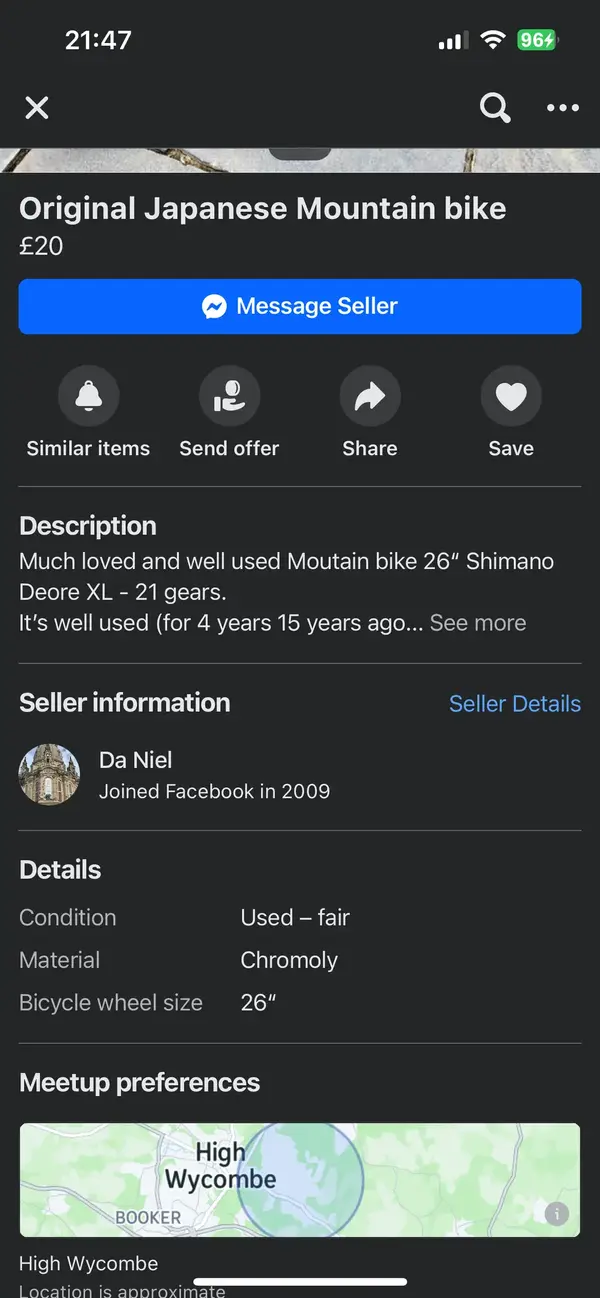
Task: Open Da Niel's profile picture
Action: pos(49,774)
